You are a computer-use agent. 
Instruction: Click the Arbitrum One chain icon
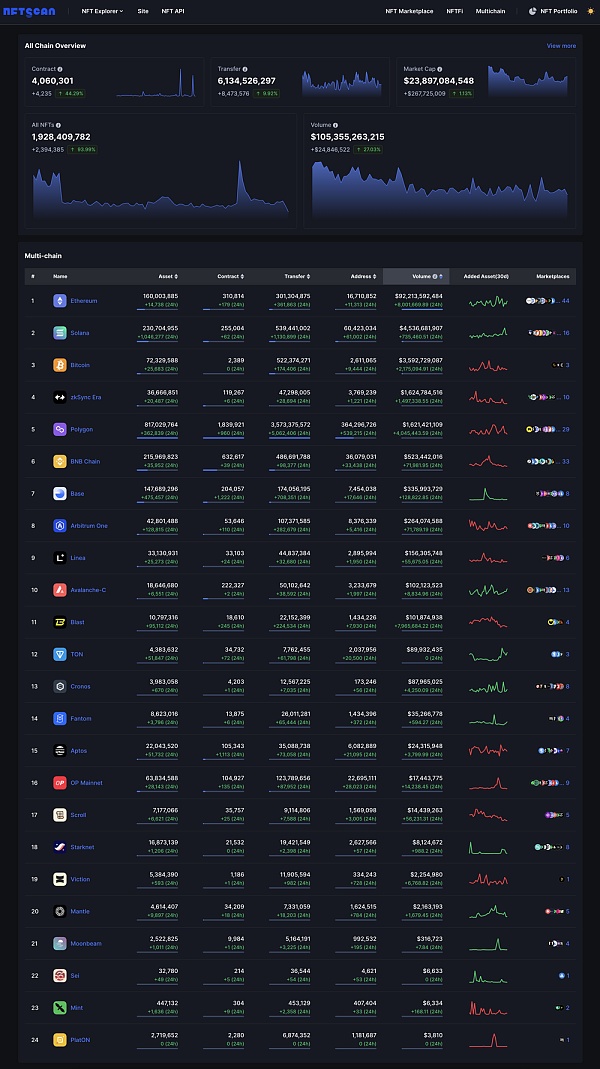(x=60, y=526)
